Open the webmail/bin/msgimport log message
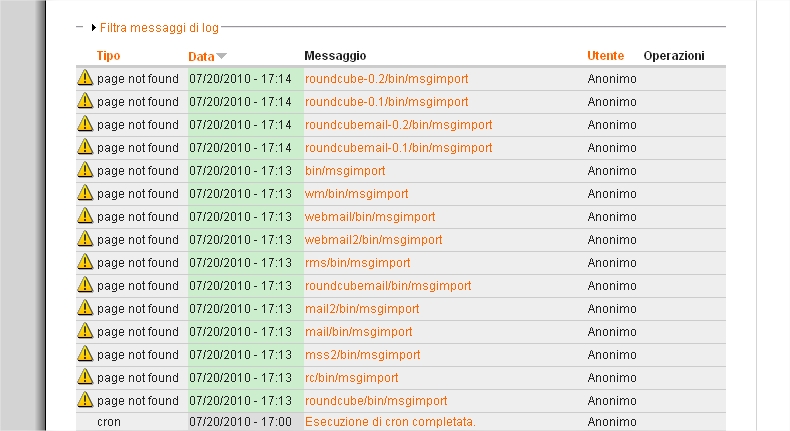Image resolution: width=790 pixels, height=431 pixels. pyautogui.click(x=370, y=217)
